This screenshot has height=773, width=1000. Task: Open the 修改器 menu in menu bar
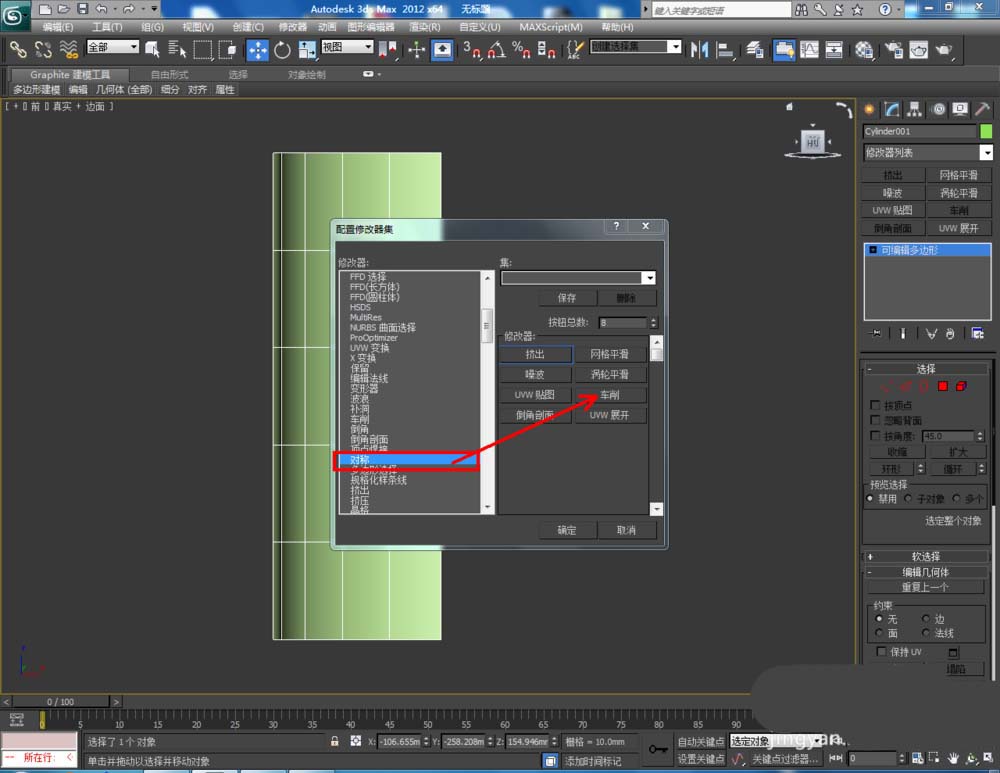tap(292, 27)
